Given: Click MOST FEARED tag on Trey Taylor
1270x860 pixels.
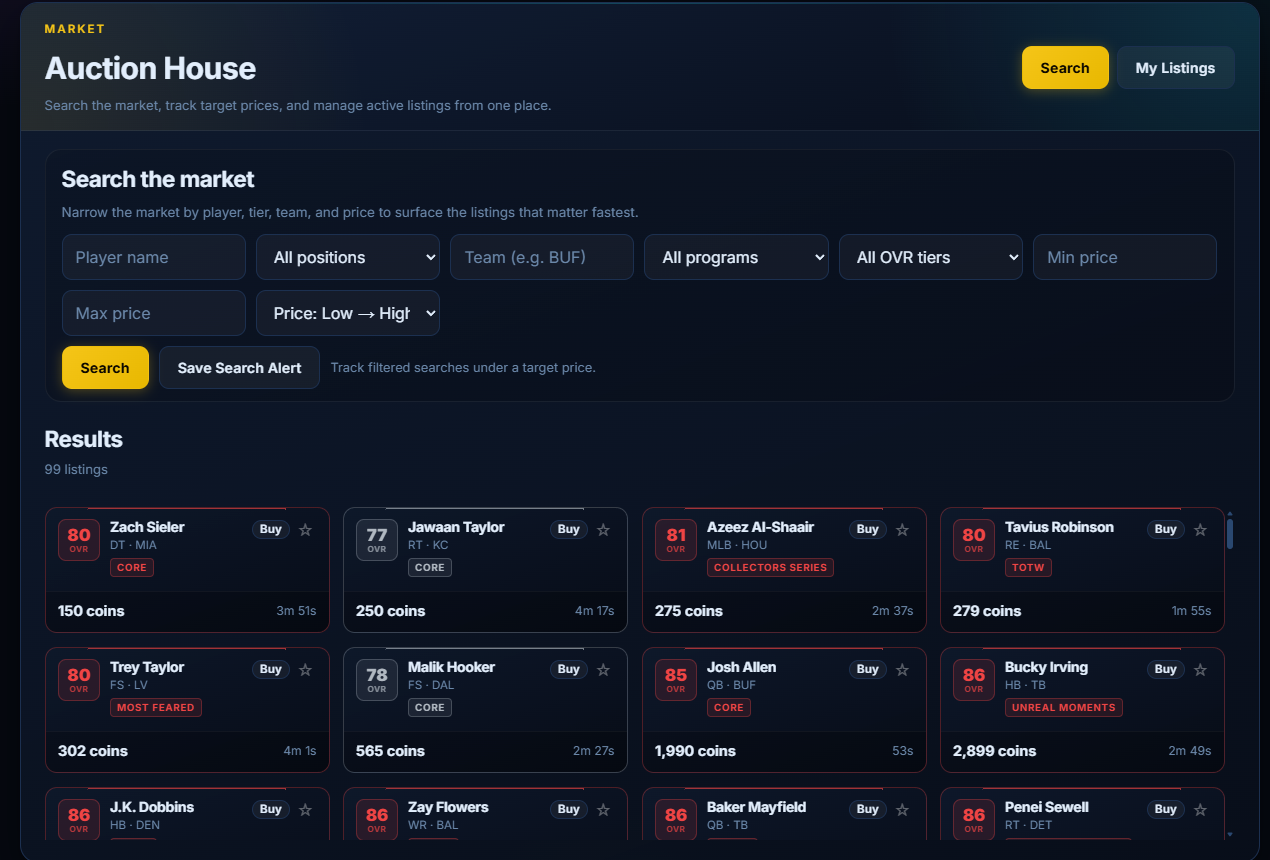Looking at the screenshot, I should 156,707.
